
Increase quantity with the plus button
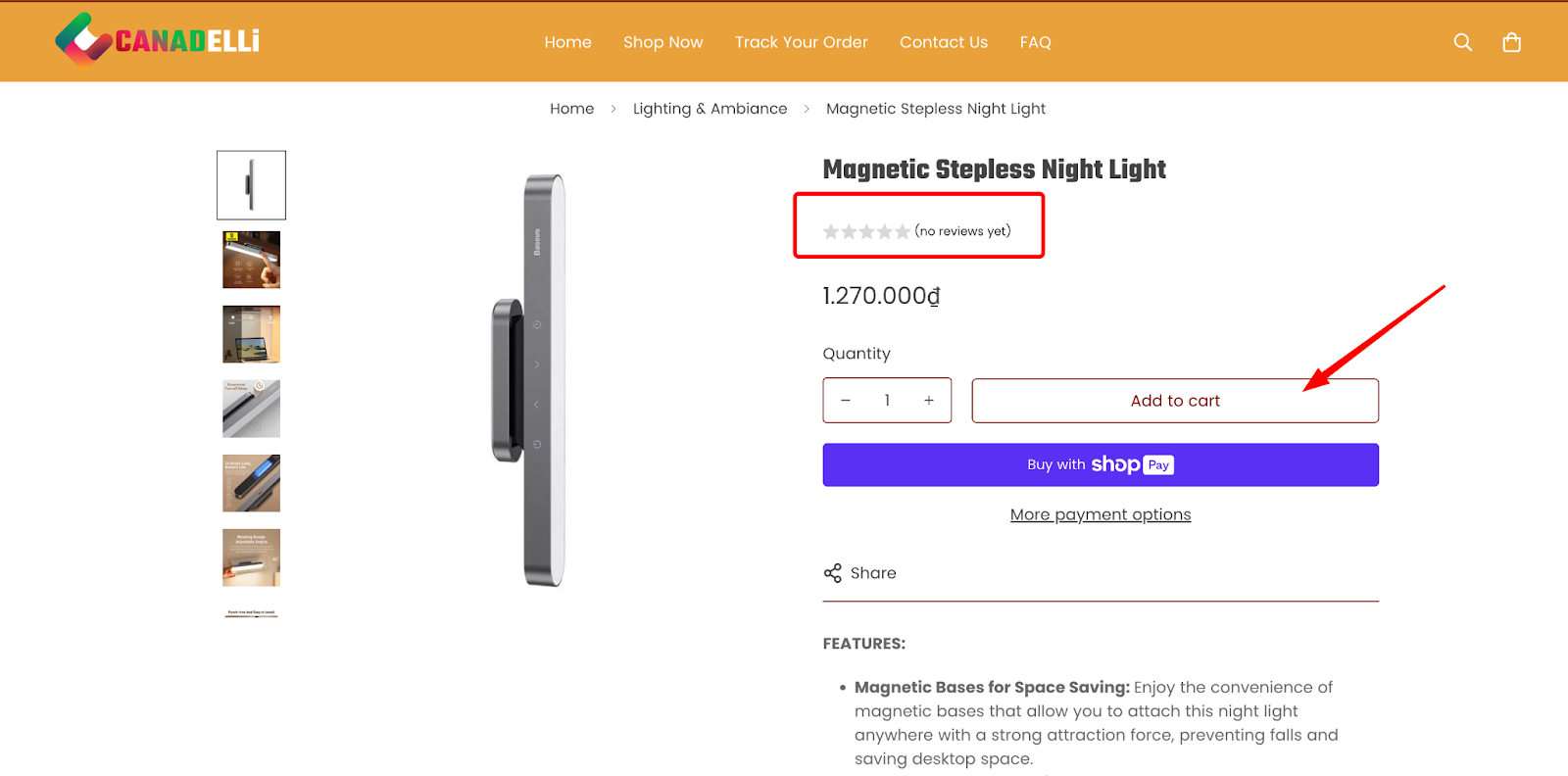(929, 401)
